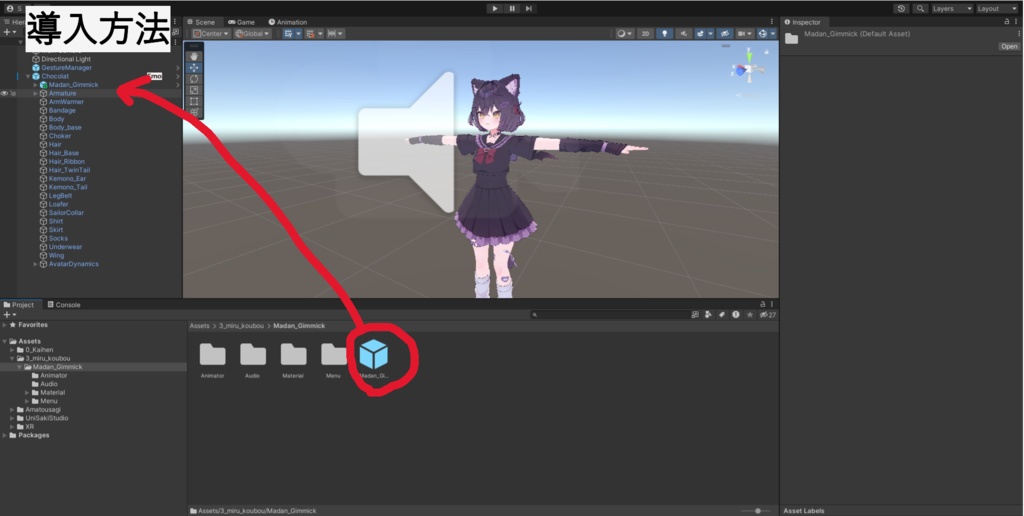Viewport: 1024px width, 516px height.
Task: Switch to the Console tab
Action: pos(63,304)
